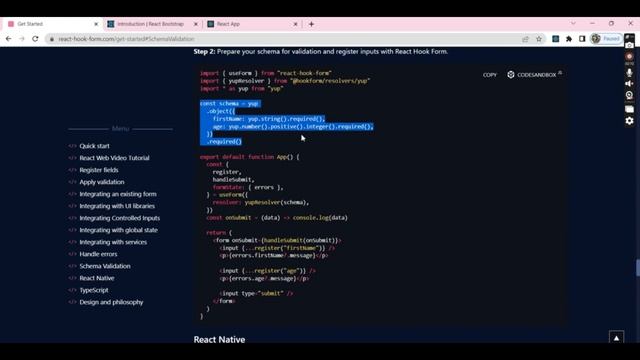Viewport: 640px width, 360px height.
Task: Click the 'Step 2' instruction text
Action: 320,51
